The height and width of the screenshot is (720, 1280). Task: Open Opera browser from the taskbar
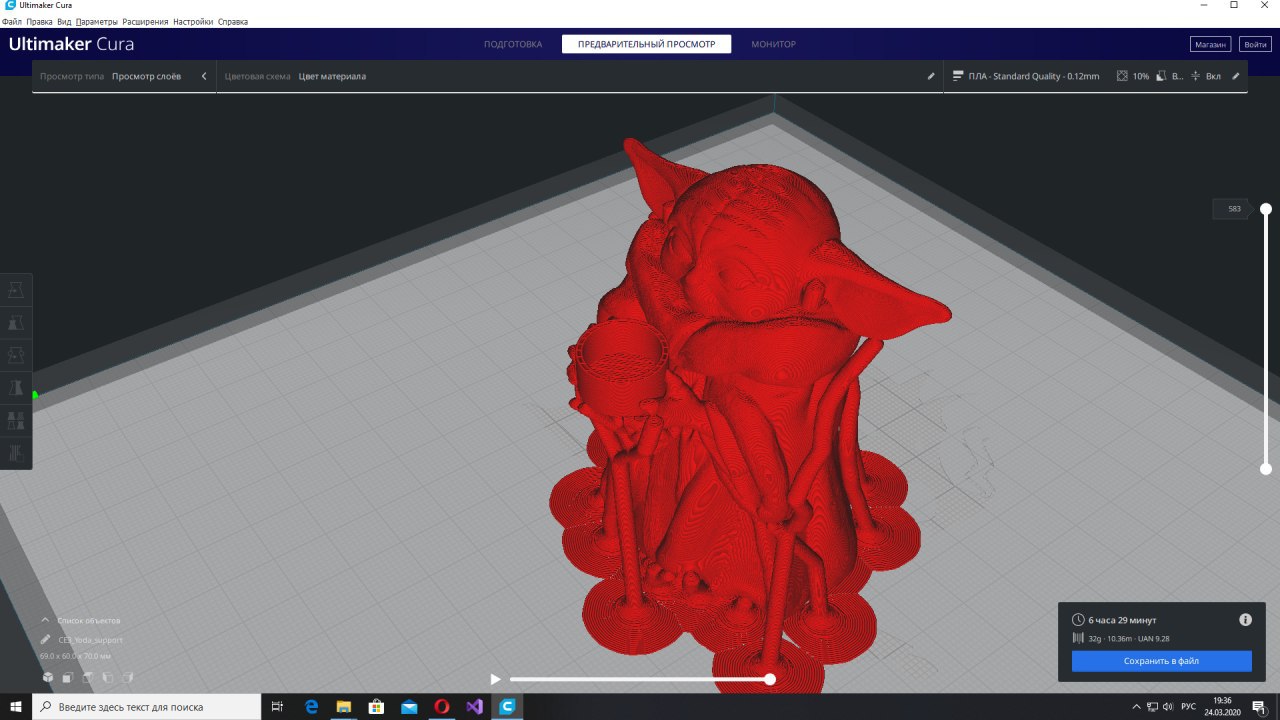click(442, 706)
